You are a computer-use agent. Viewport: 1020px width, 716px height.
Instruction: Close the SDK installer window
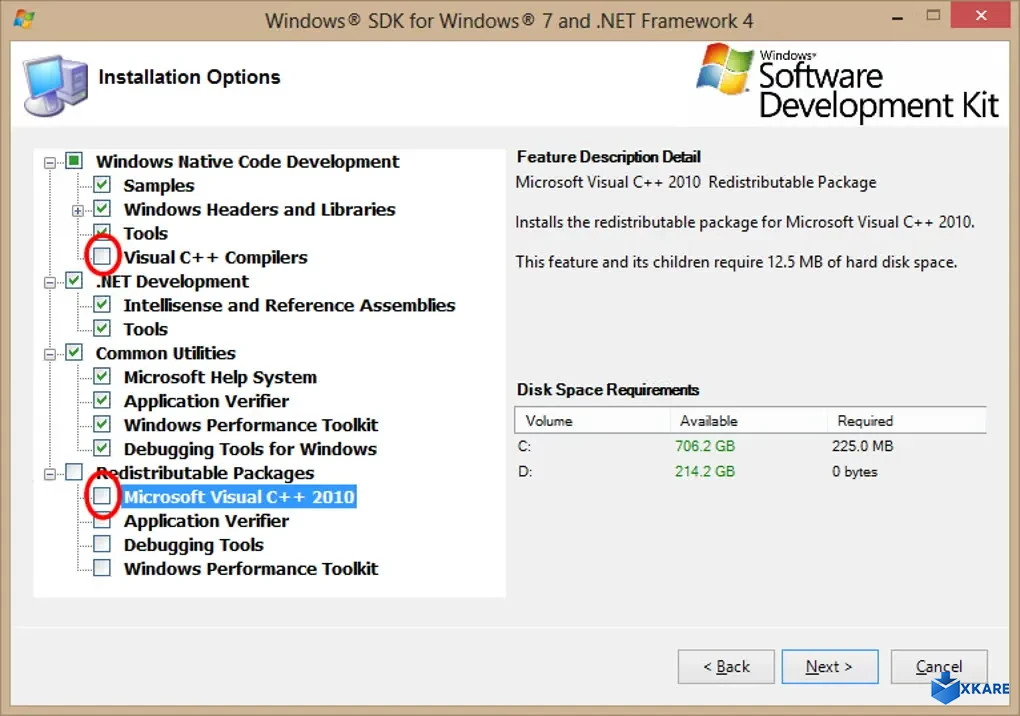click(x=981, y=15)
